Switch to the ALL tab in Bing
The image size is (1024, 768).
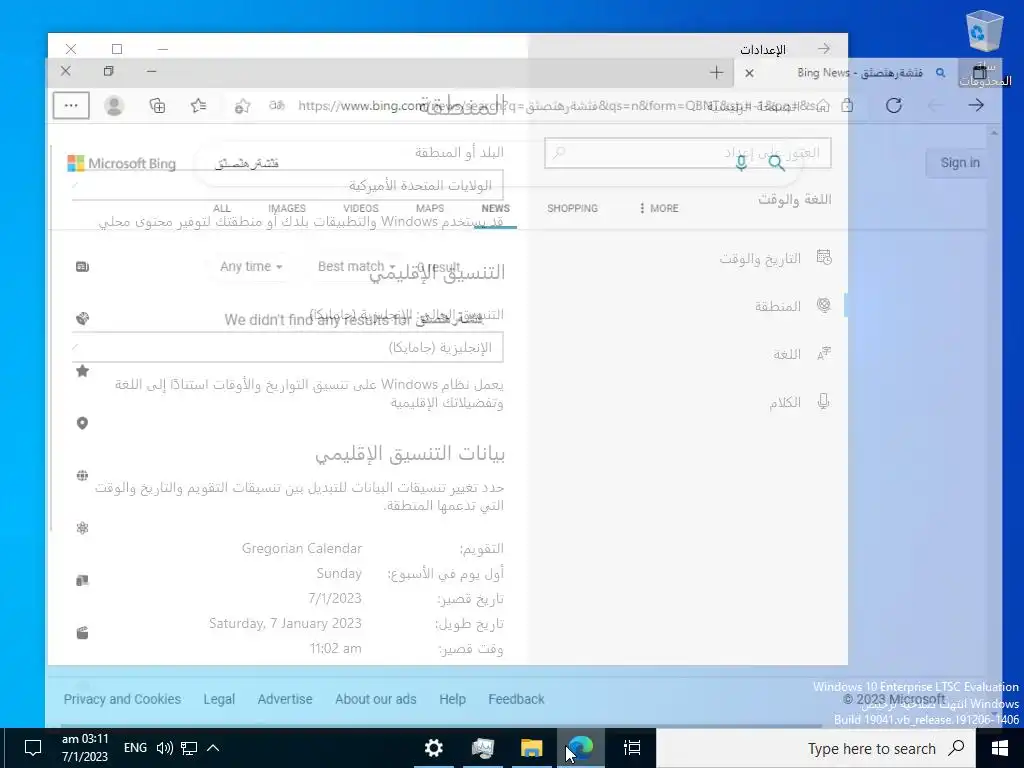pyautogui.click(x=222, y=208)
